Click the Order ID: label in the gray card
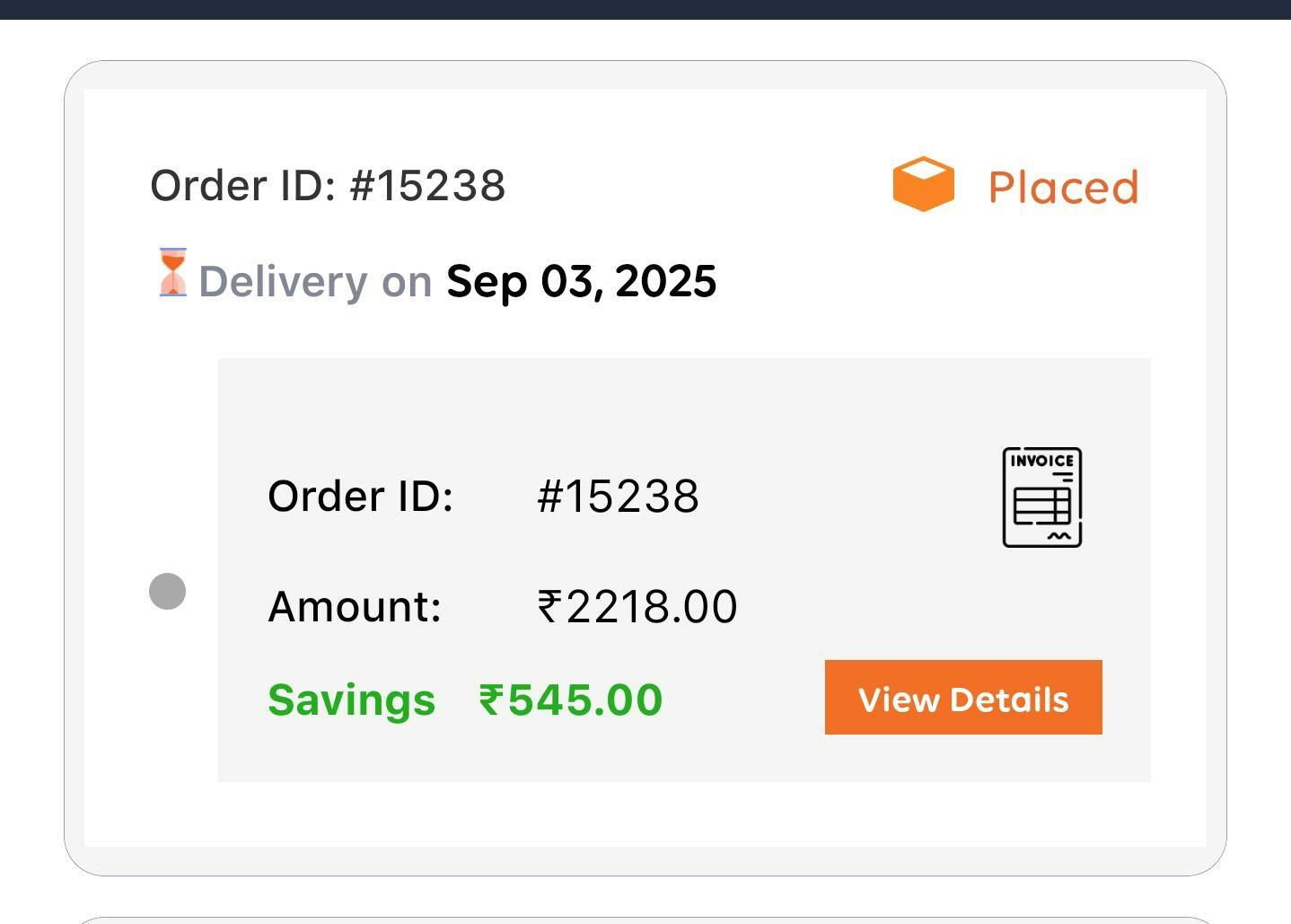The width and height of the screenshot is (1291, 924). coord(360,496)
